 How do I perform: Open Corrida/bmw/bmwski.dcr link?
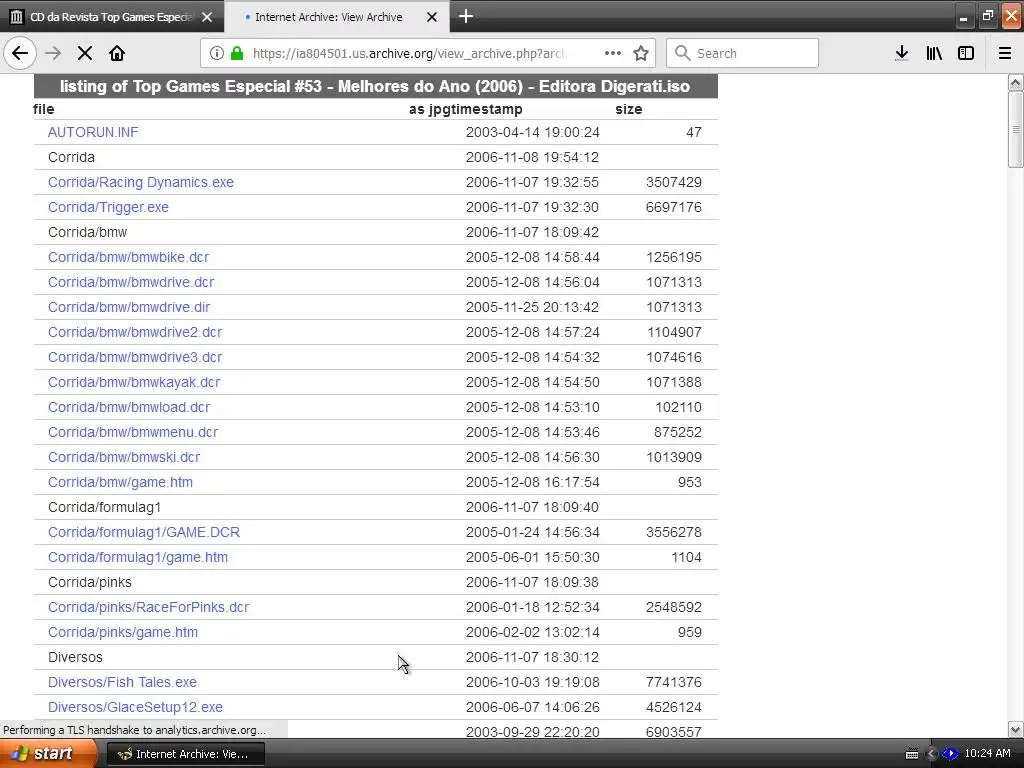(123, 457)
